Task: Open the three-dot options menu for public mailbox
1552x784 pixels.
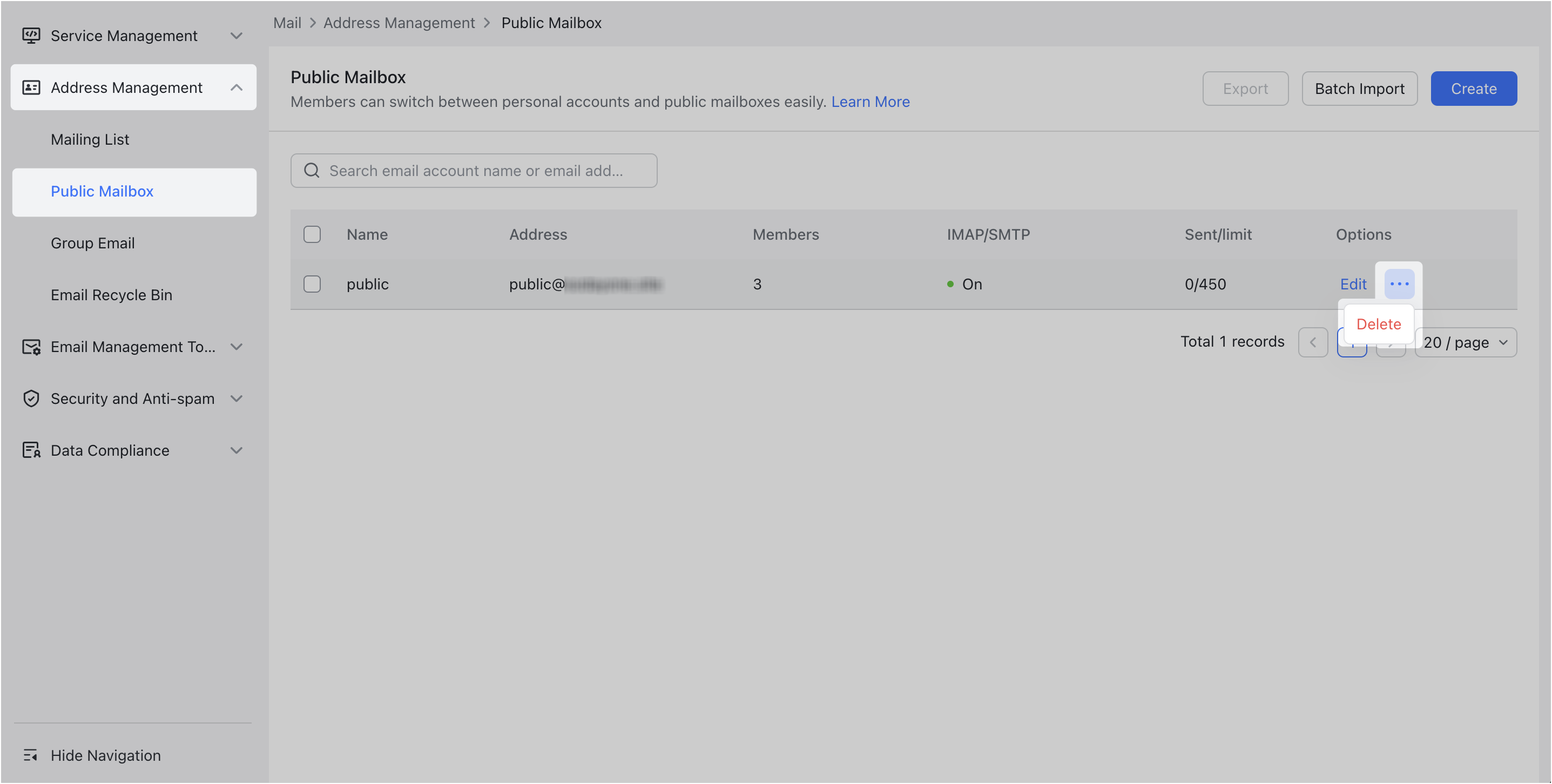Action: click(1399, 284)
